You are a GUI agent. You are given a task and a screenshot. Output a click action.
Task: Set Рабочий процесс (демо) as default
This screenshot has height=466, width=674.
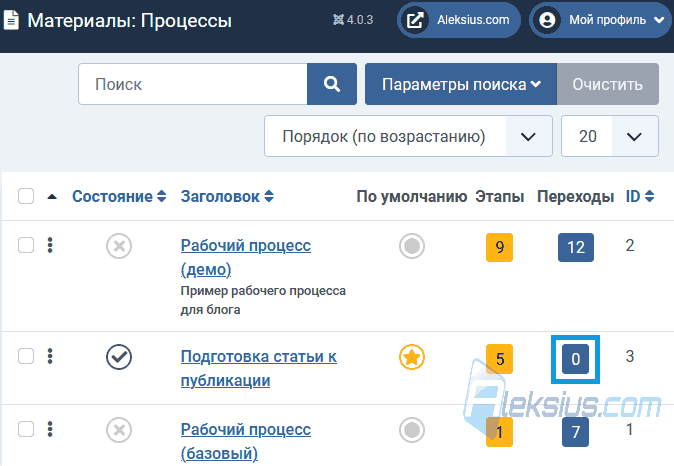click(x=412, y=246)
